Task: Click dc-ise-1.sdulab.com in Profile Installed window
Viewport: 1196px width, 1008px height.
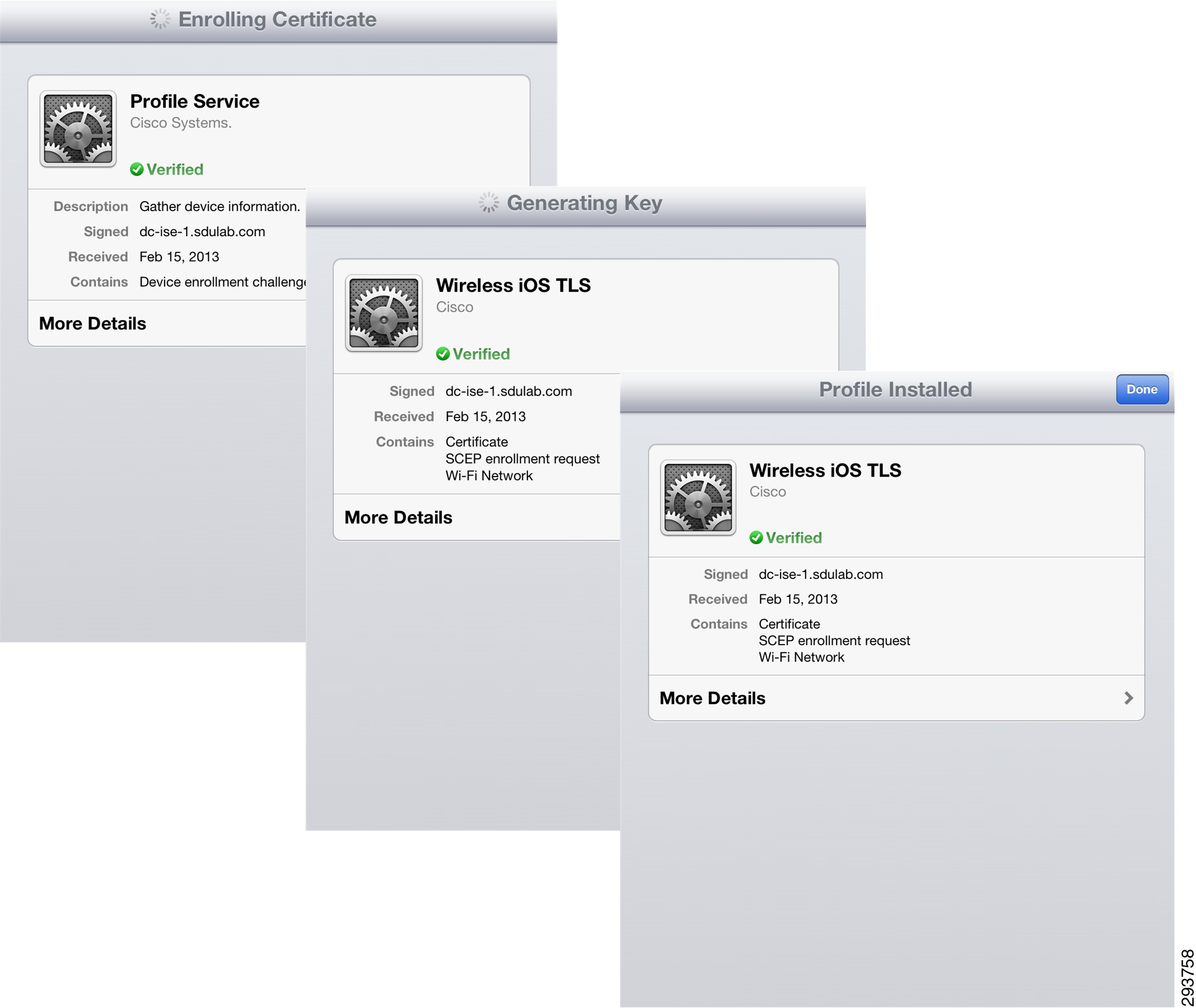Action: (820, 574)
